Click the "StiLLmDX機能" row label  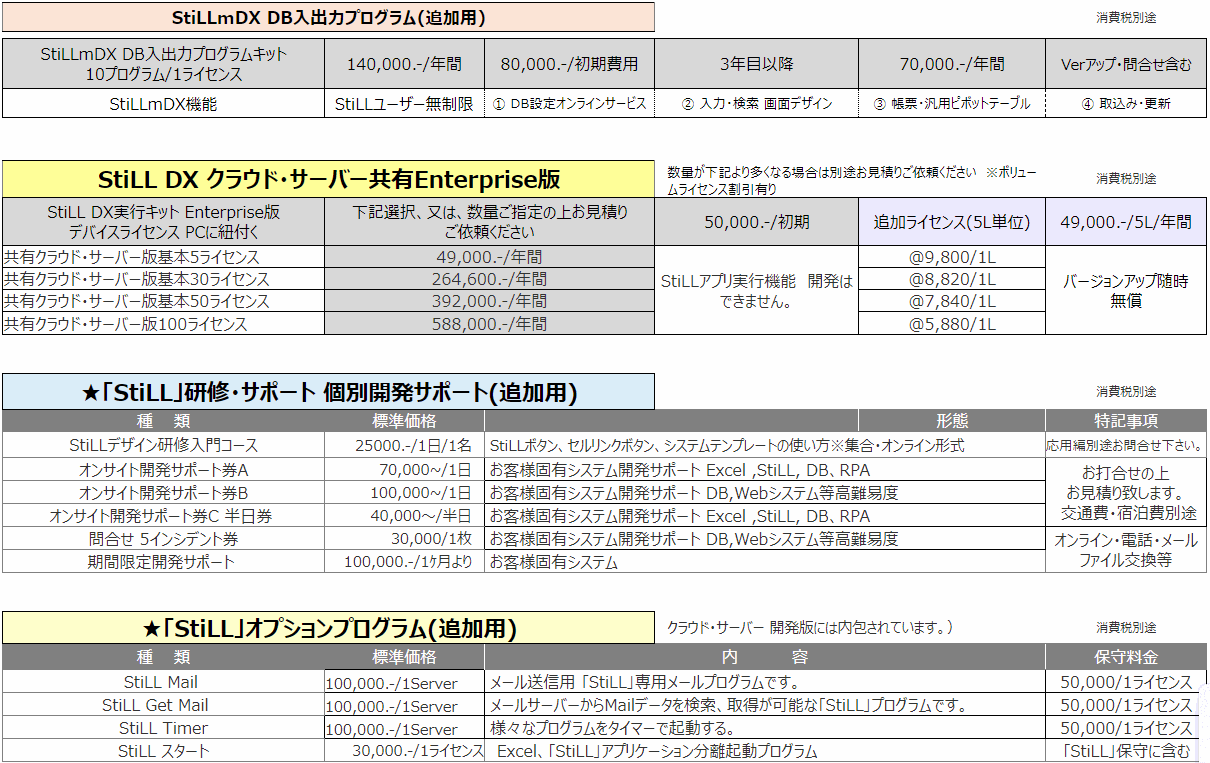(163, 103)
